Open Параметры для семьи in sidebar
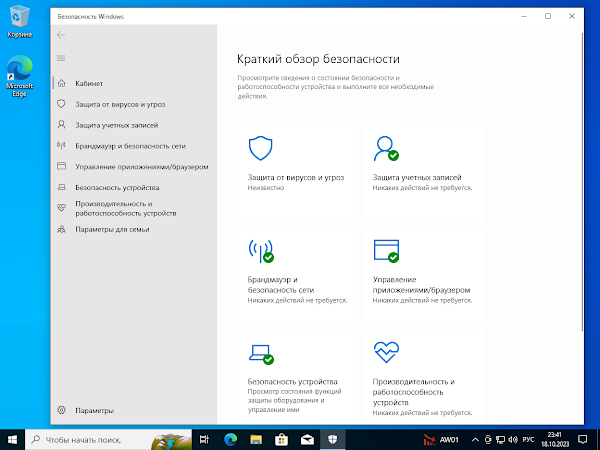Image resolution: width=600 pixels, height=450 pixels. (135, 229)
